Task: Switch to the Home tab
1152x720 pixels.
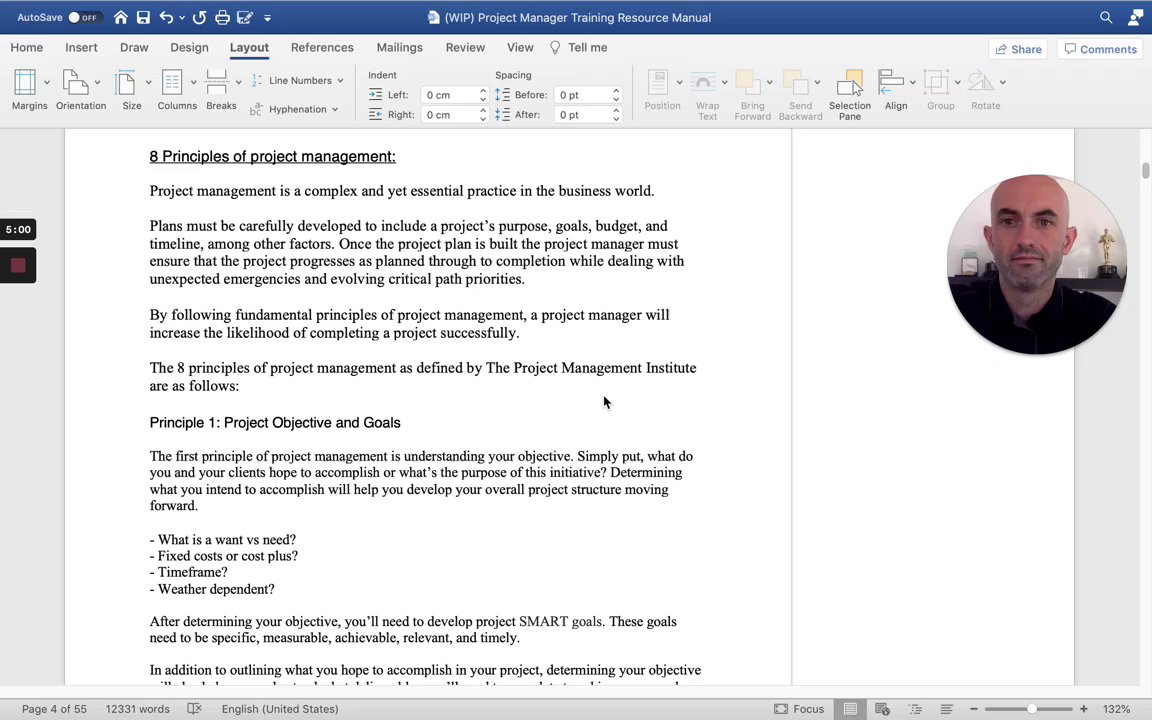Action: click(x=26, y=47)
